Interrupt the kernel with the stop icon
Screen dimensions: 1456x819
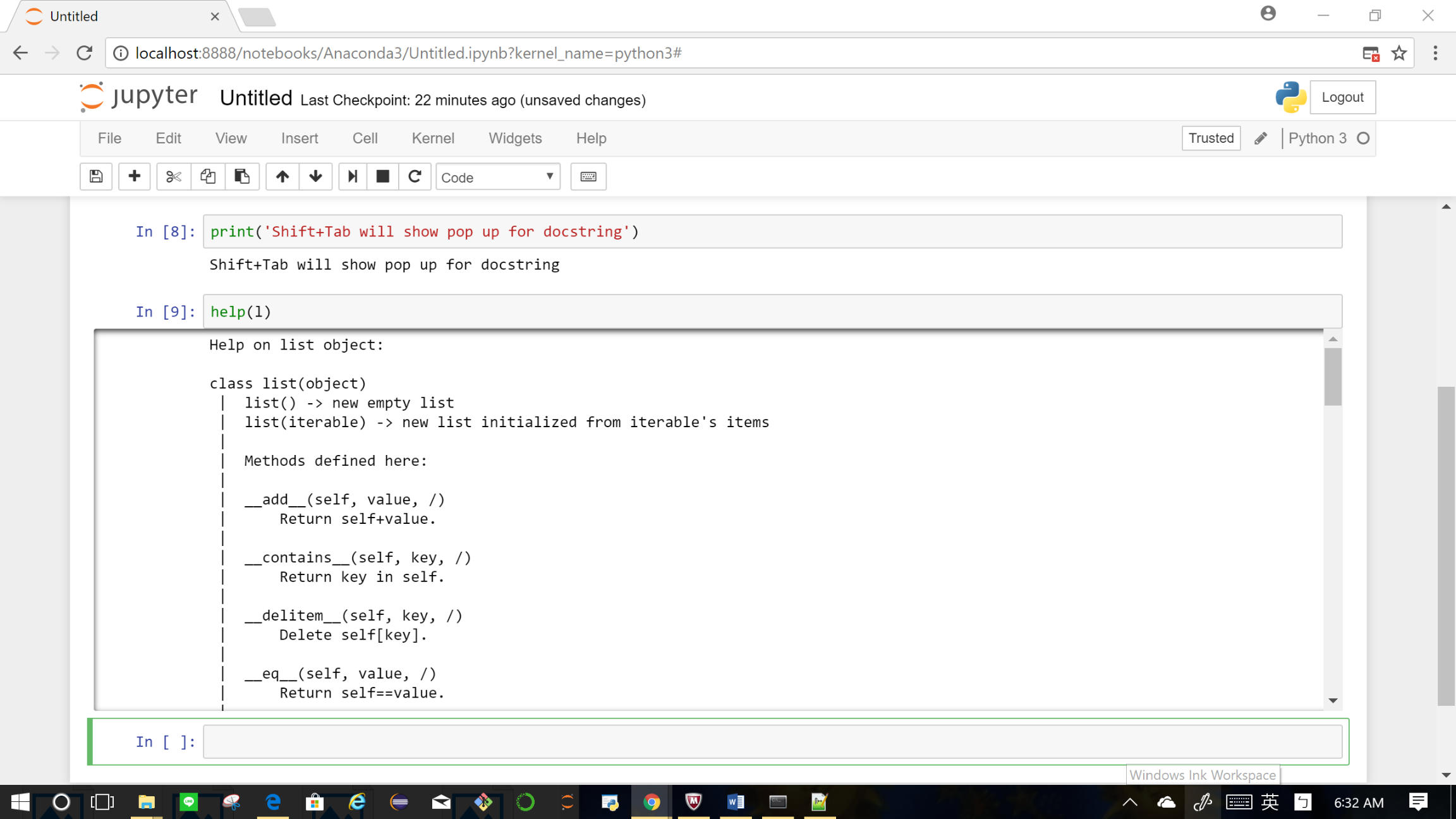(x=382, y=177)
